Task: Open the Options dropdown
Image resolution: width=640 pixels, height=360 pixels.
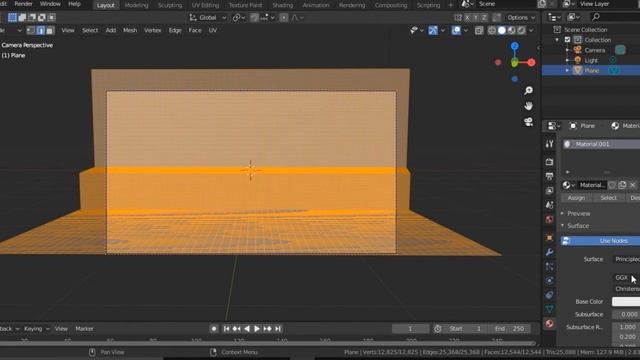Action: 521,18
